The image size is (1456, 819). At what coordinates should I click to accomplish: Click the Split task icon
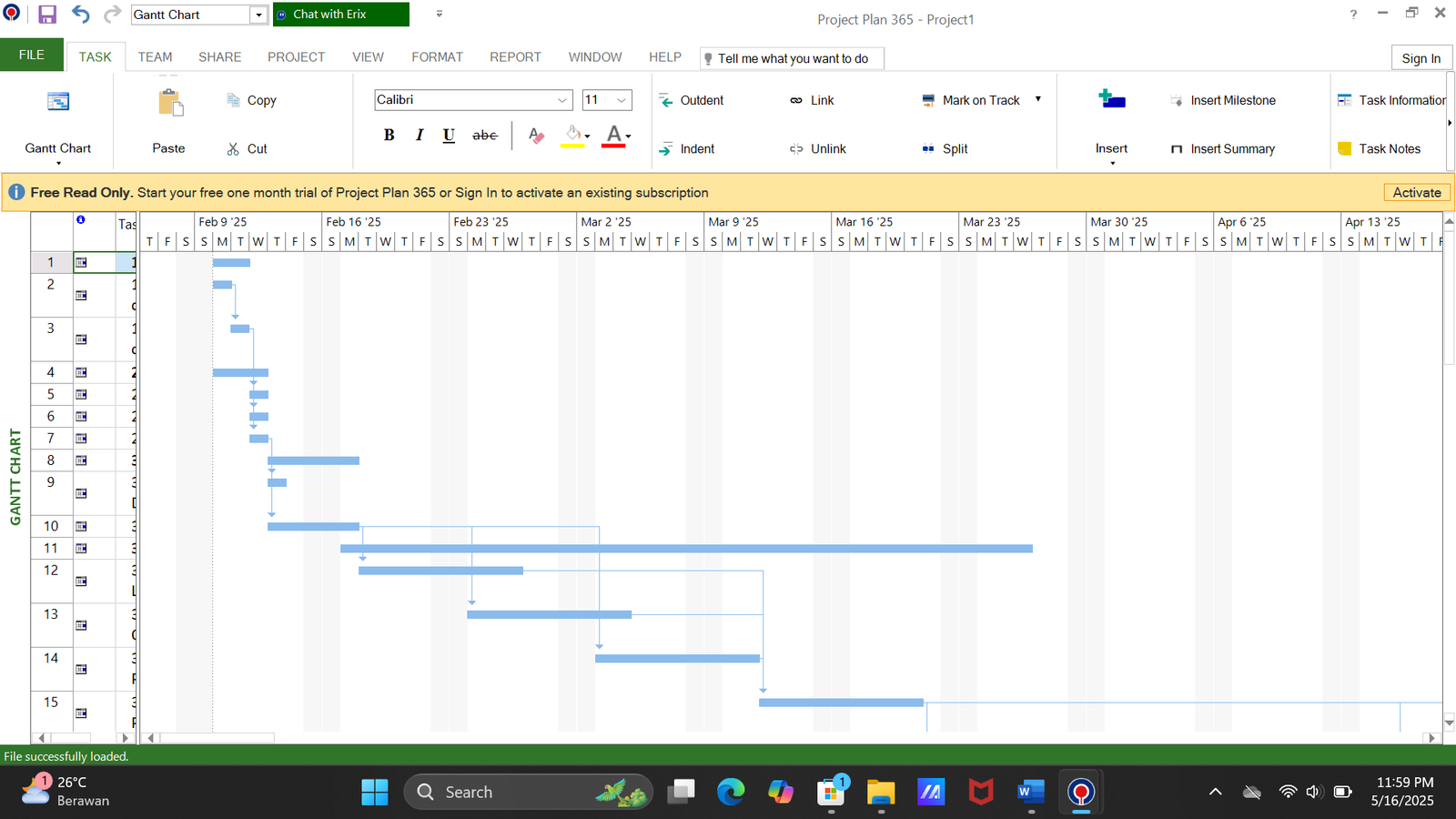point(928,149)
